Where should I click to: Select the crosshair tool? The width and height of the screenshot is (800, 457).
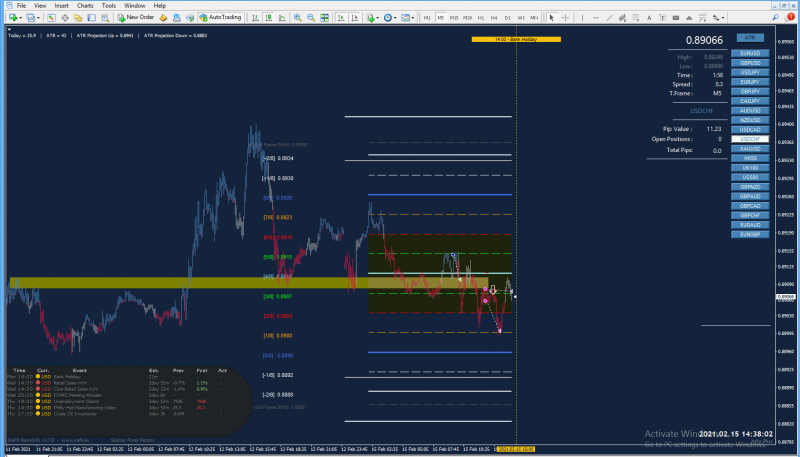coord(565,17)
